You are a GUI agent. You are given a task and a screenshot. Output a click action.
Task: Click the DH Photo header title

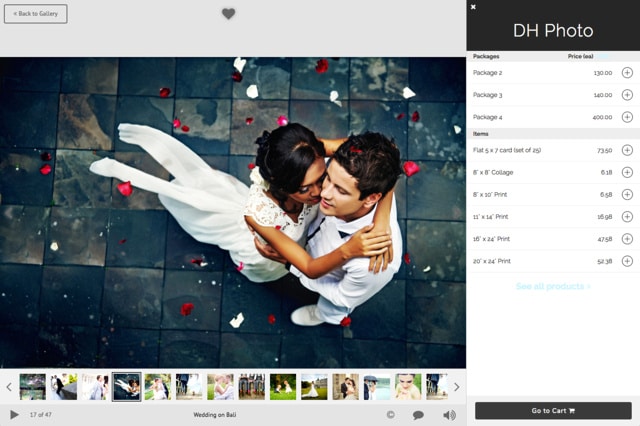(x=553, y=31)
